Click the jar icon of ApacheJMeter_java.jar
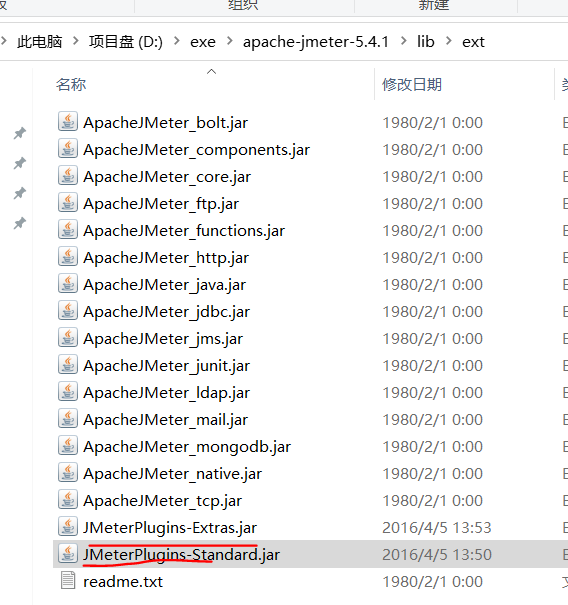 tap(68, 284)
